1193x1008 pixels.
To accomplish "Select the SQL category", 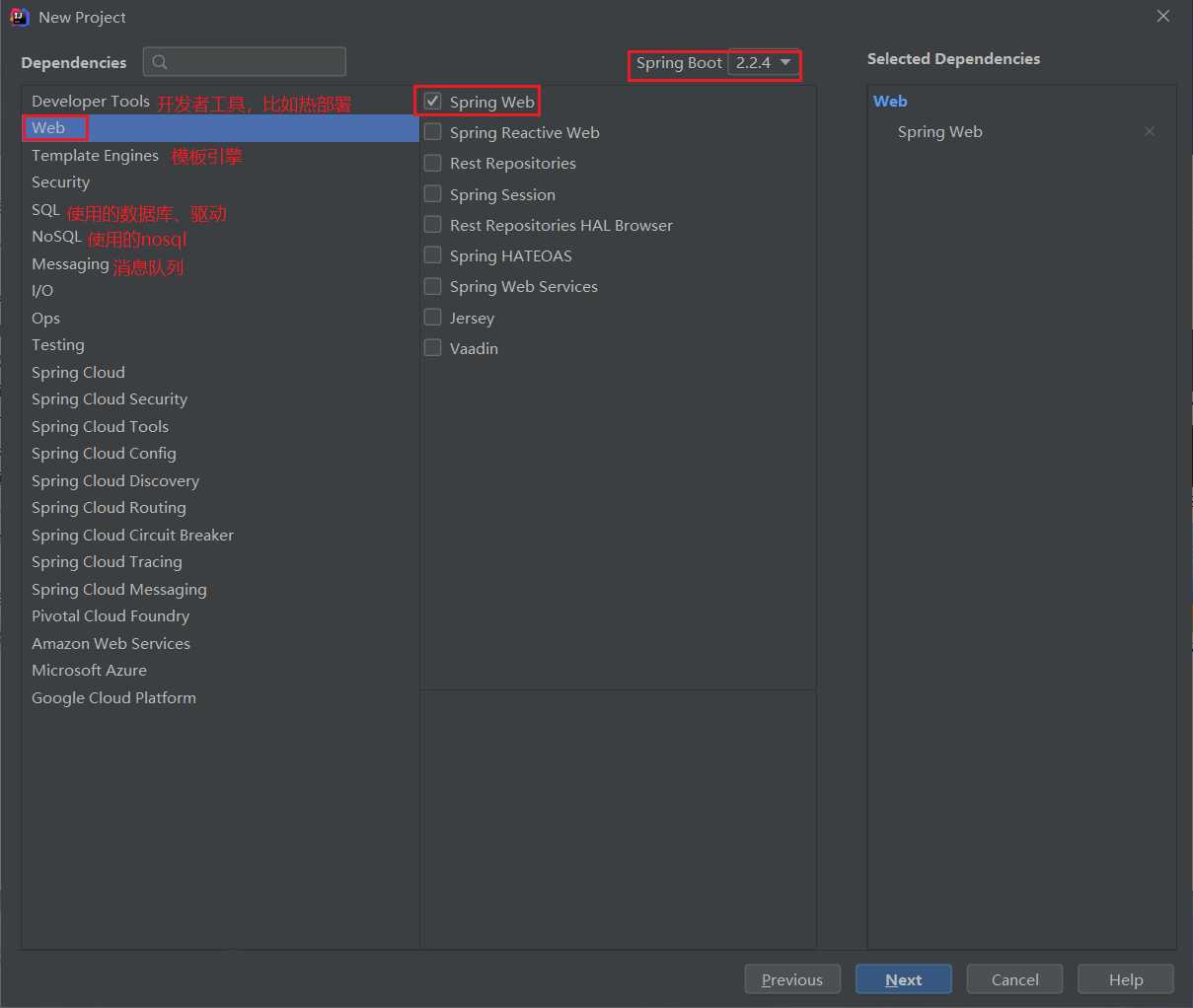I will [221, 210].
